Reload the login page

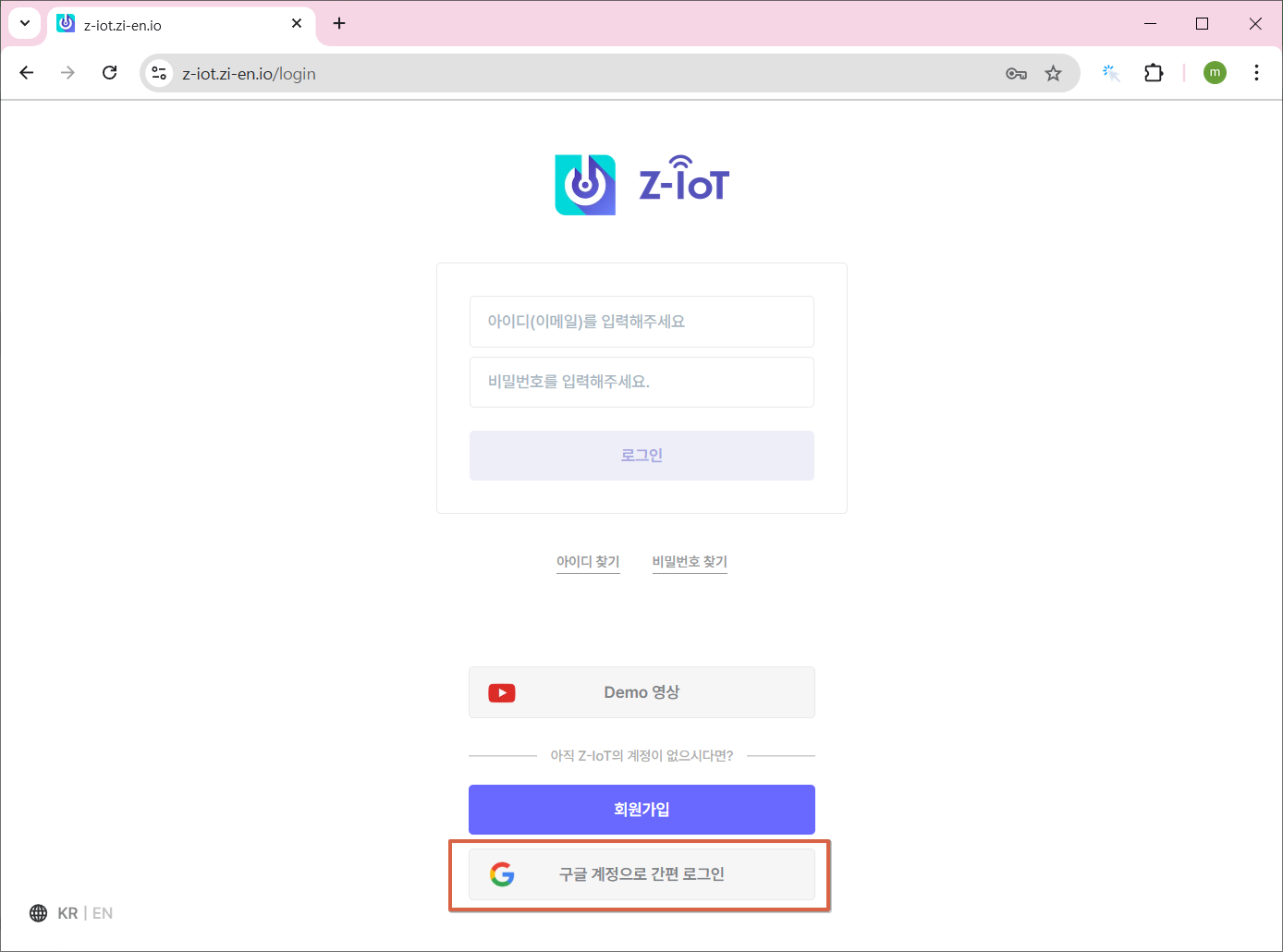[x=110, y=73]
